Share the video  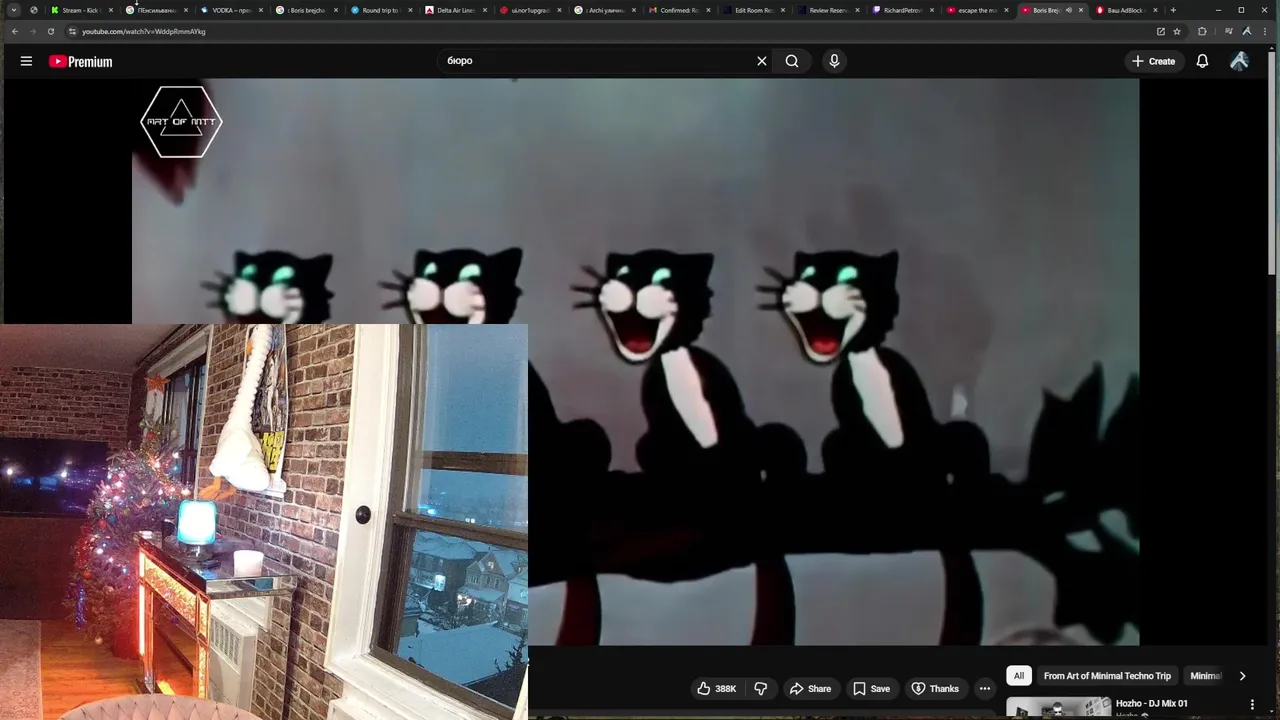click(x=810, y=689)
